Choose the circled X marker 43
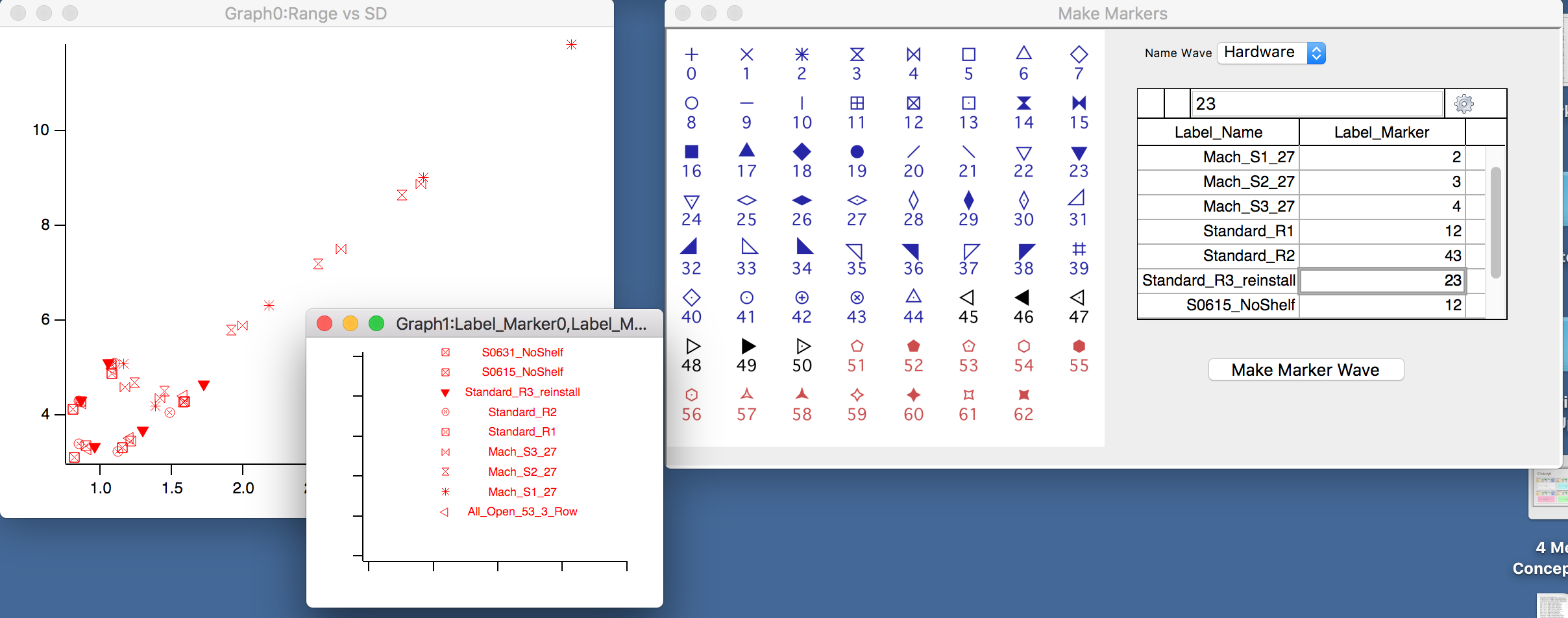 coord(857,297)
